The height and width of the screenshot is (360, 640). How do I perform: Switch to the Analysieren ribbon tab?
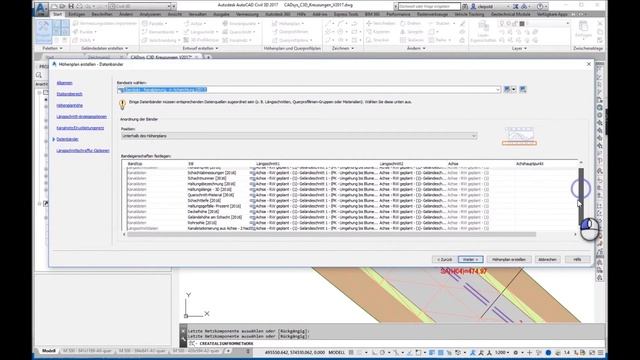click(x=150, y=14)
